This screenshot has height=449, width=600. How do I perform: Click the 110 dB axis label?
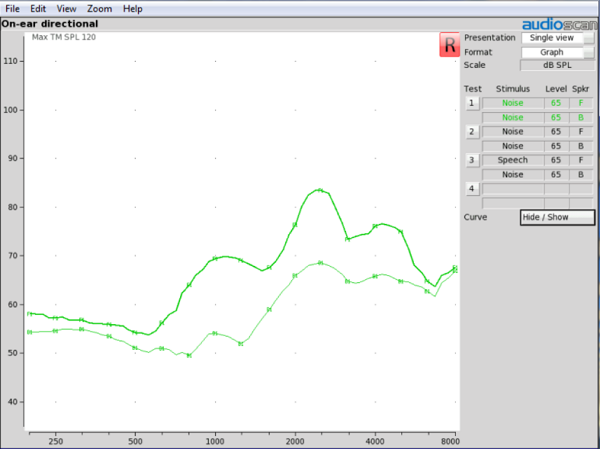coord(10,61)
